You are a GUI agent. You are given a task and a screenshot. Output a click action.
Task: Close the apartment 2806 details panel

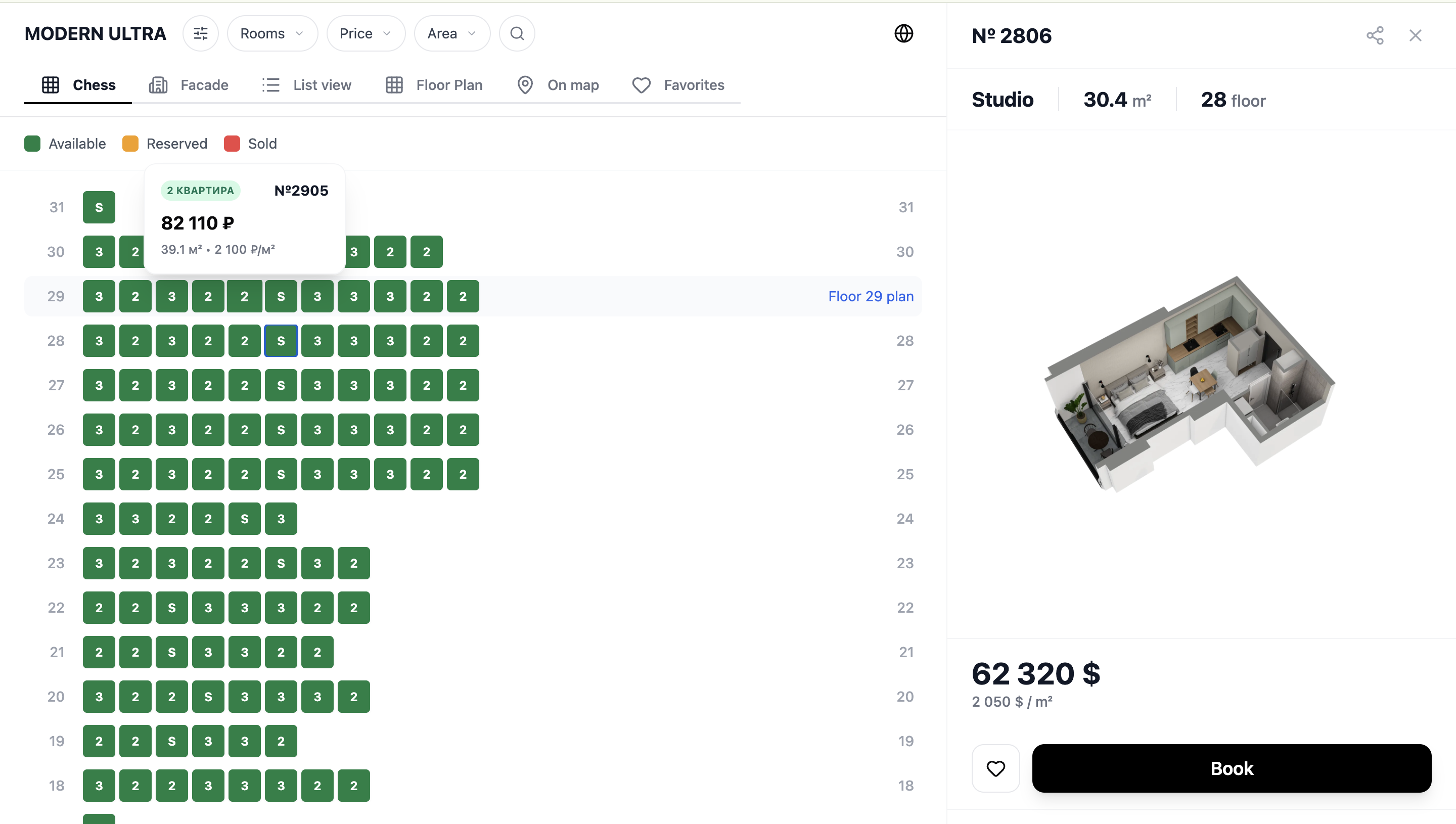(x=1415, y=36)
